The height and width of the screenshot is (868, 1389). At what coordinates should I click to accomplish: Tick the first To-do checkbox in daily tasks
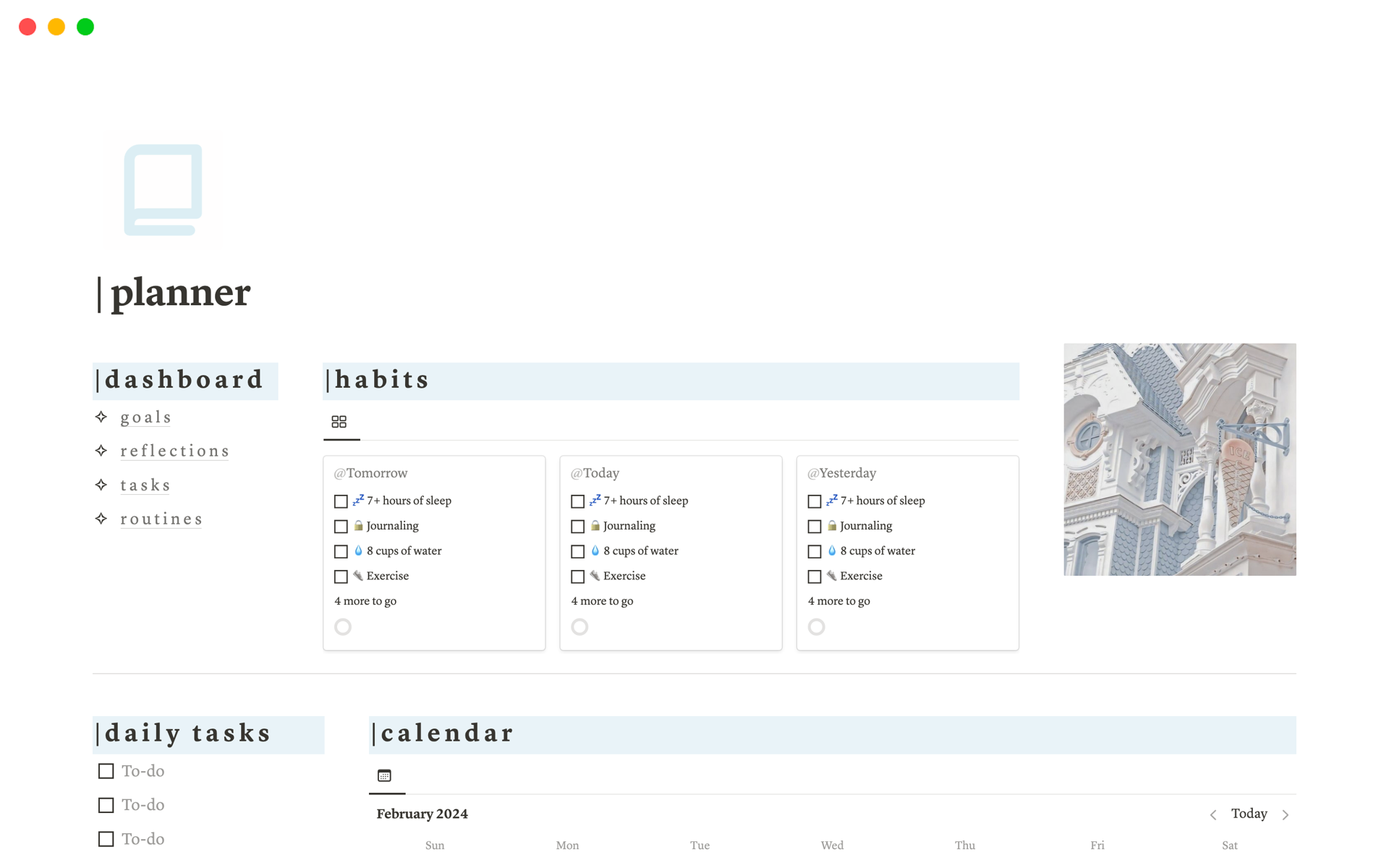[106, 771]
